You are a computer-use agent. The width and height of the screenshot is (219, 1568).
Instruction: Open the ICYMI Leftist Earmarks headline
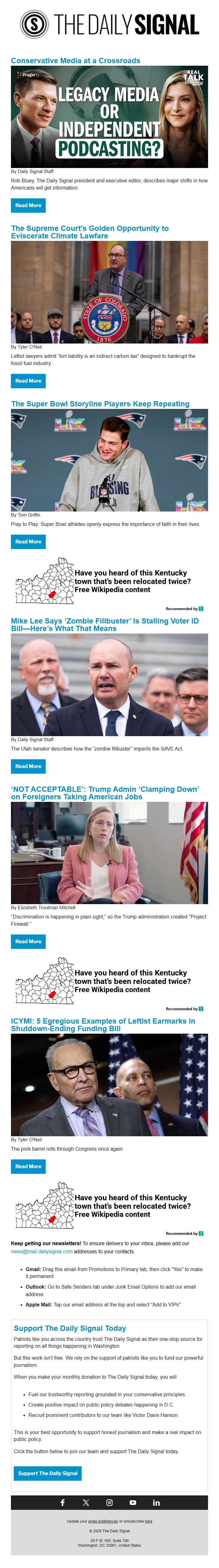103,1025
